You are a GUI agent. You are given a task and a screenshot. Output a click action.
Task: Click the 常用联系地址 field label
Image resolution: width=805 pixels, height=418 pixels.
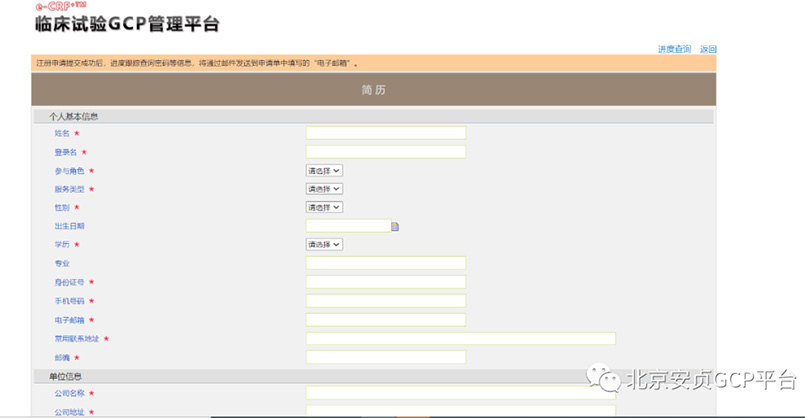77,338
